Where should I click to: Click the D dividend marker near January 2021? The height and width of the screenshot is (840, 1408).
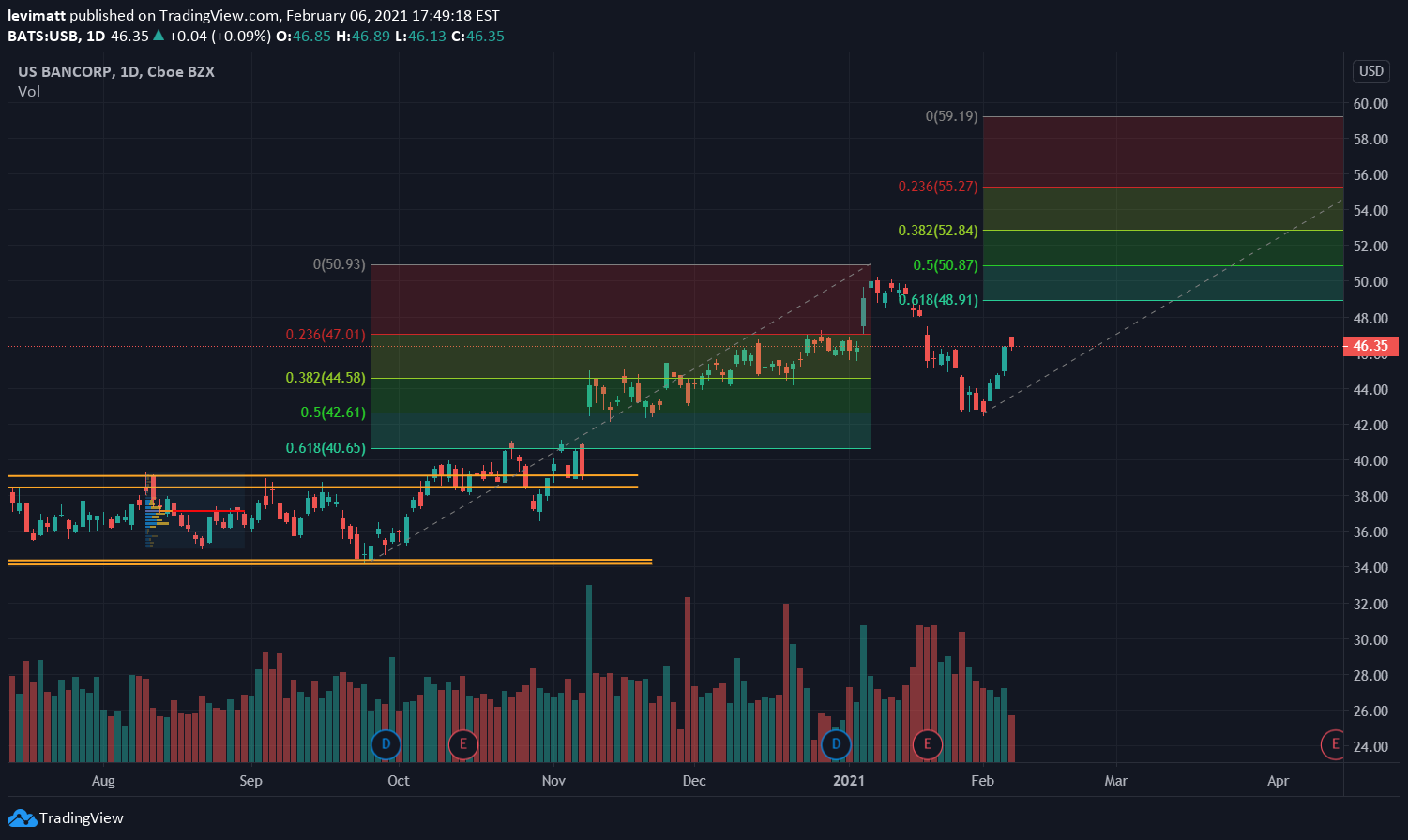[836, 745]
